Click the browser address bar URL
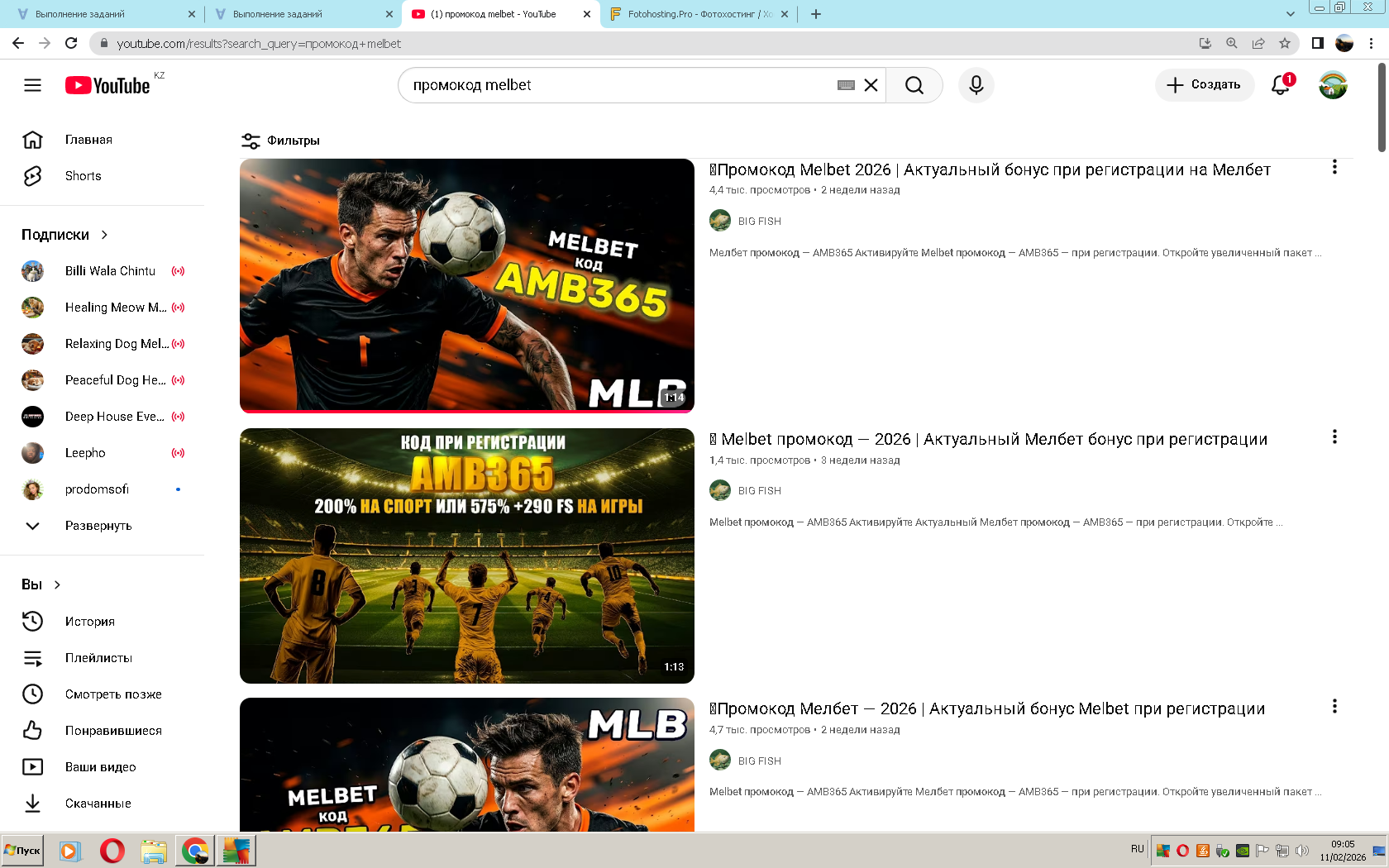Screen dimensions: 1389x868 259,44
